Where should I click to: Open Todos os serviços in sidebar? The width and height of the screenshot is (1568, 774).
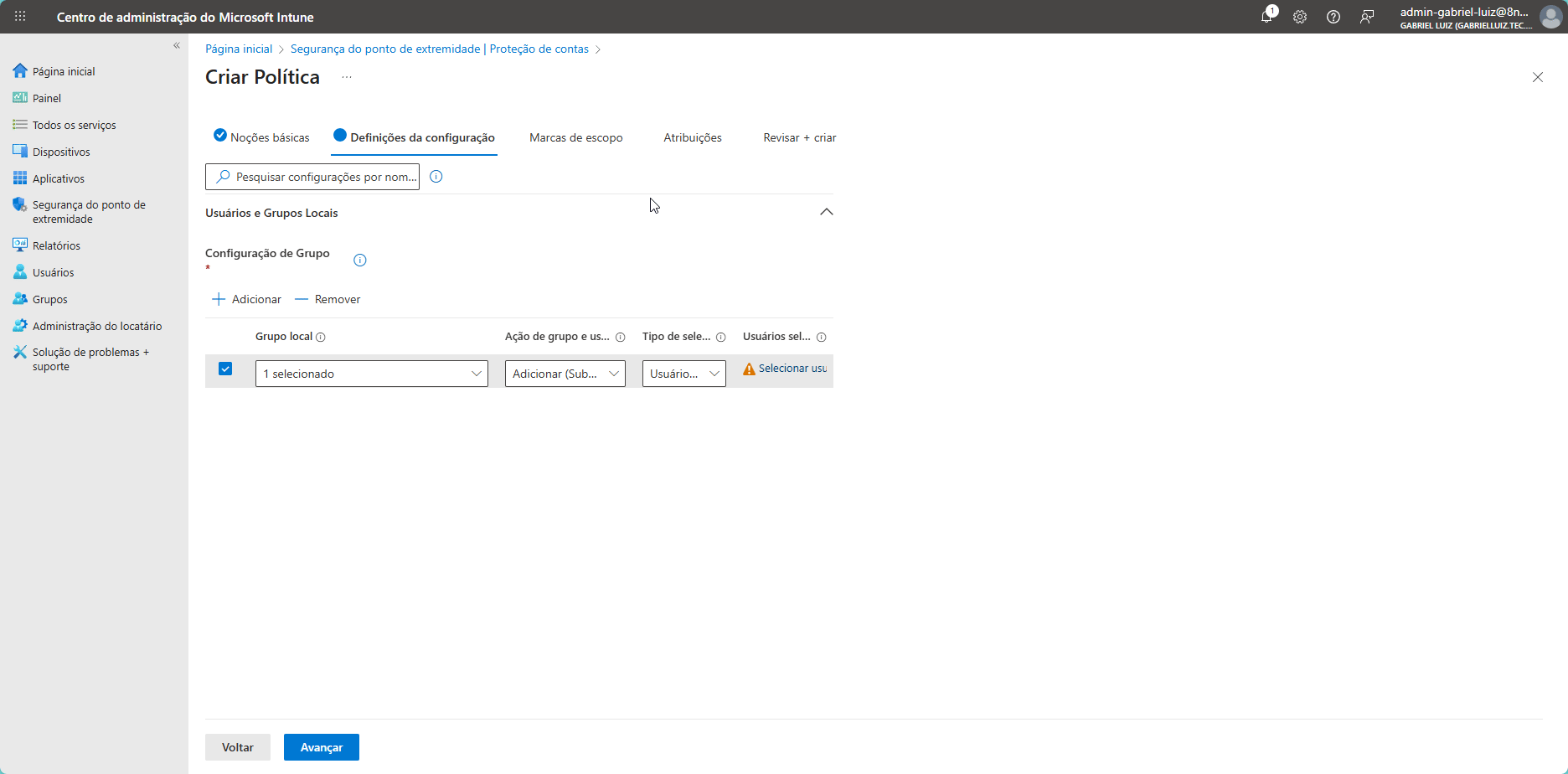75,125
